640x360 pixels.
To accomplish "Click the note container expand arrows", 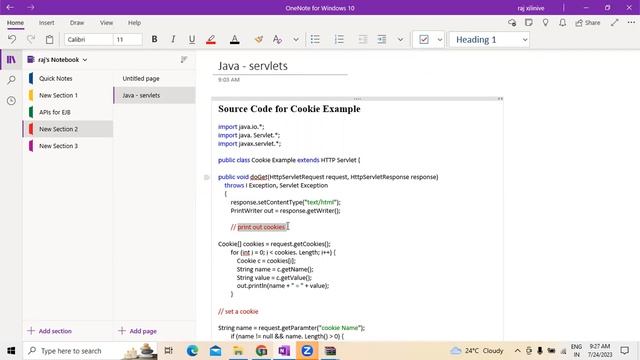I will pos(500,99).
